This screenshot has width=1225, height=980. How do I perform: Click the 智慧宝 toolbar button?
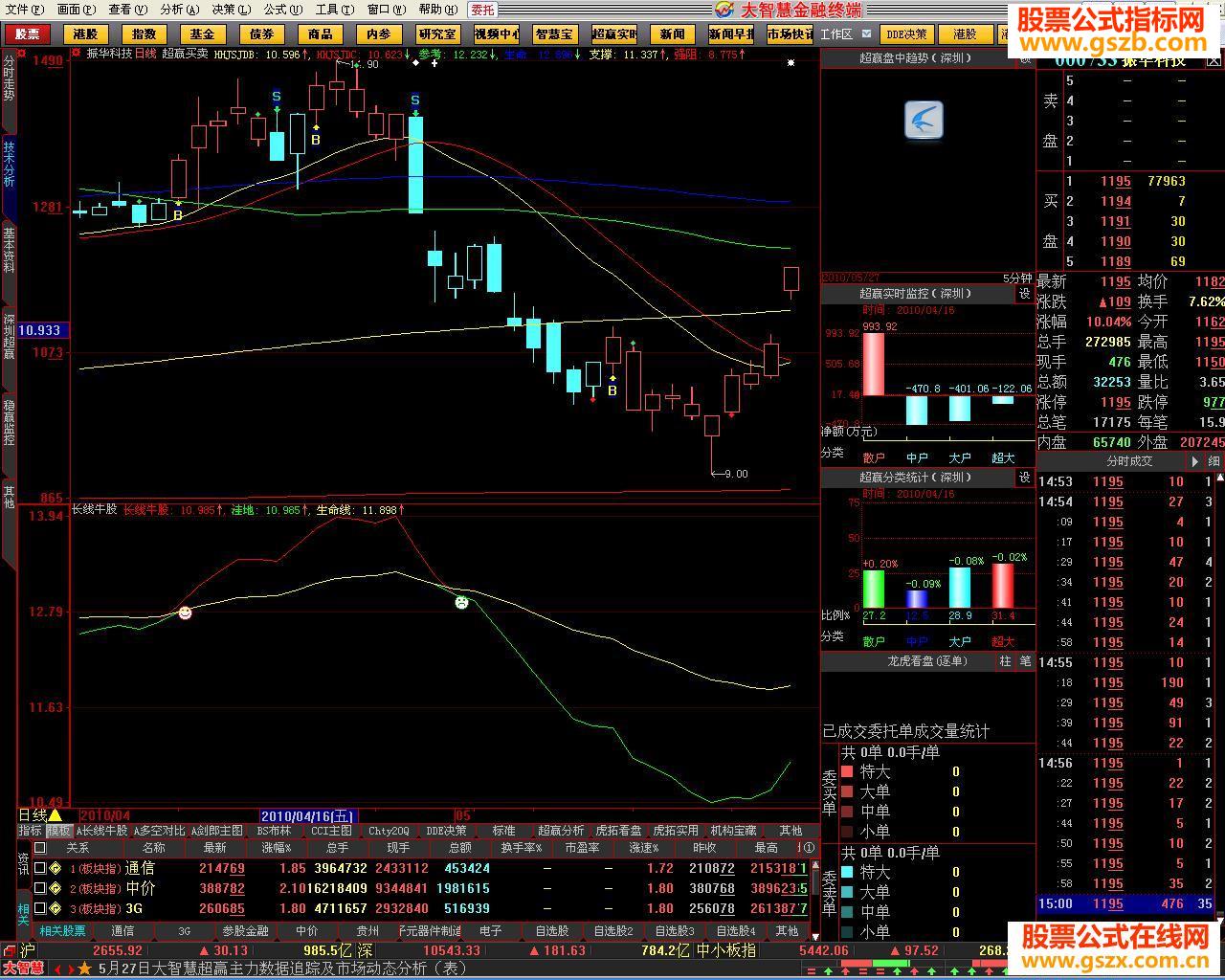tap(554, 33)
